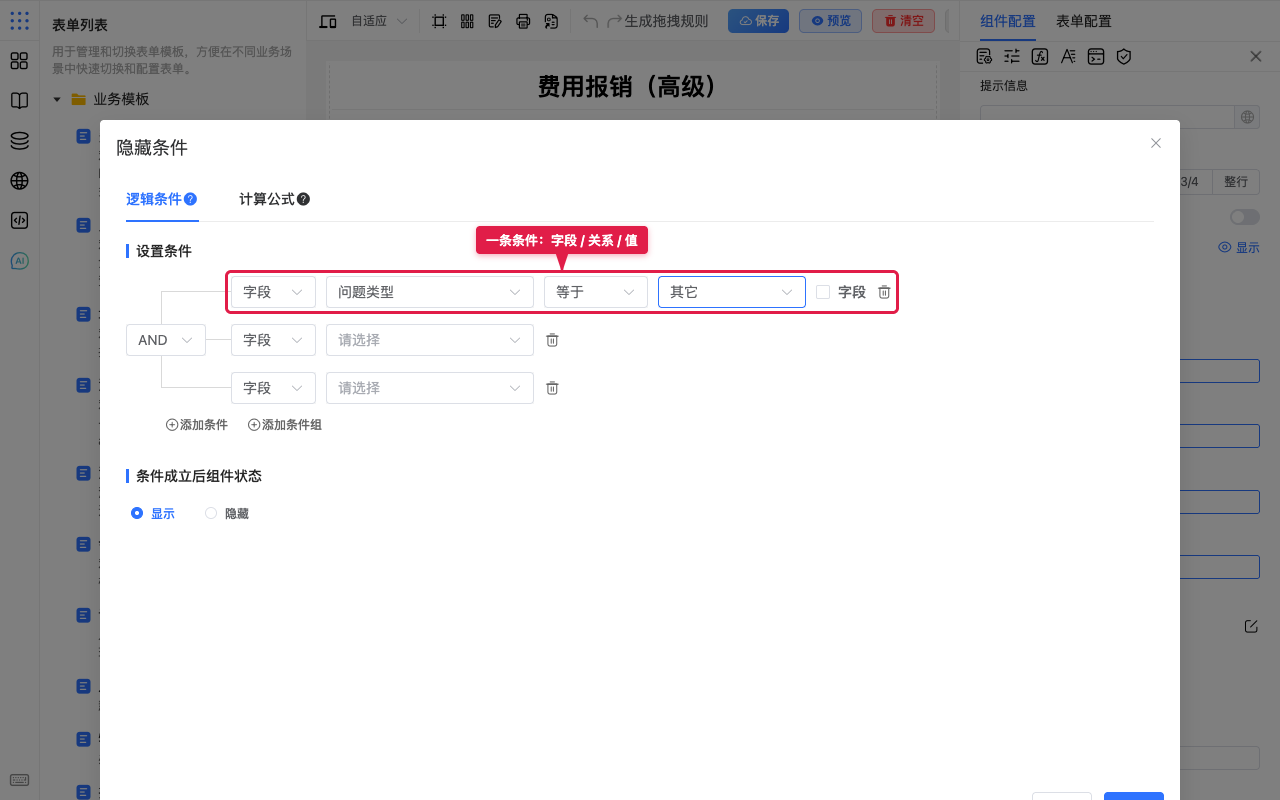Delete the 问题类型 condition row

884,292
